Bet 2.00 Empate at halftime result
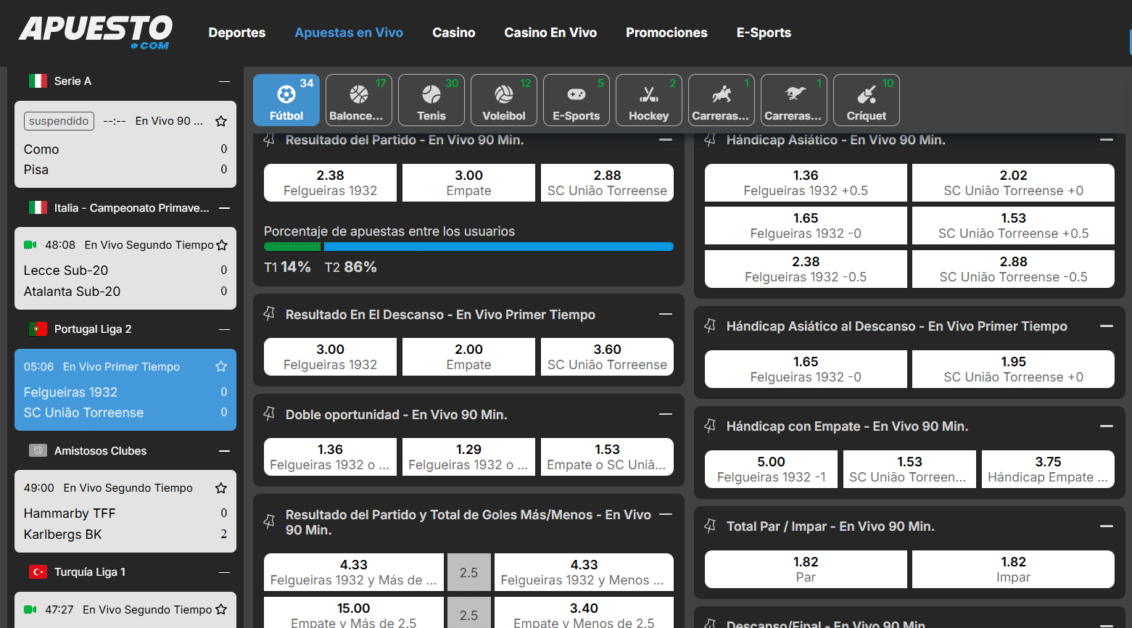This screenshot has width=1132, height=628. coord(469,357)
